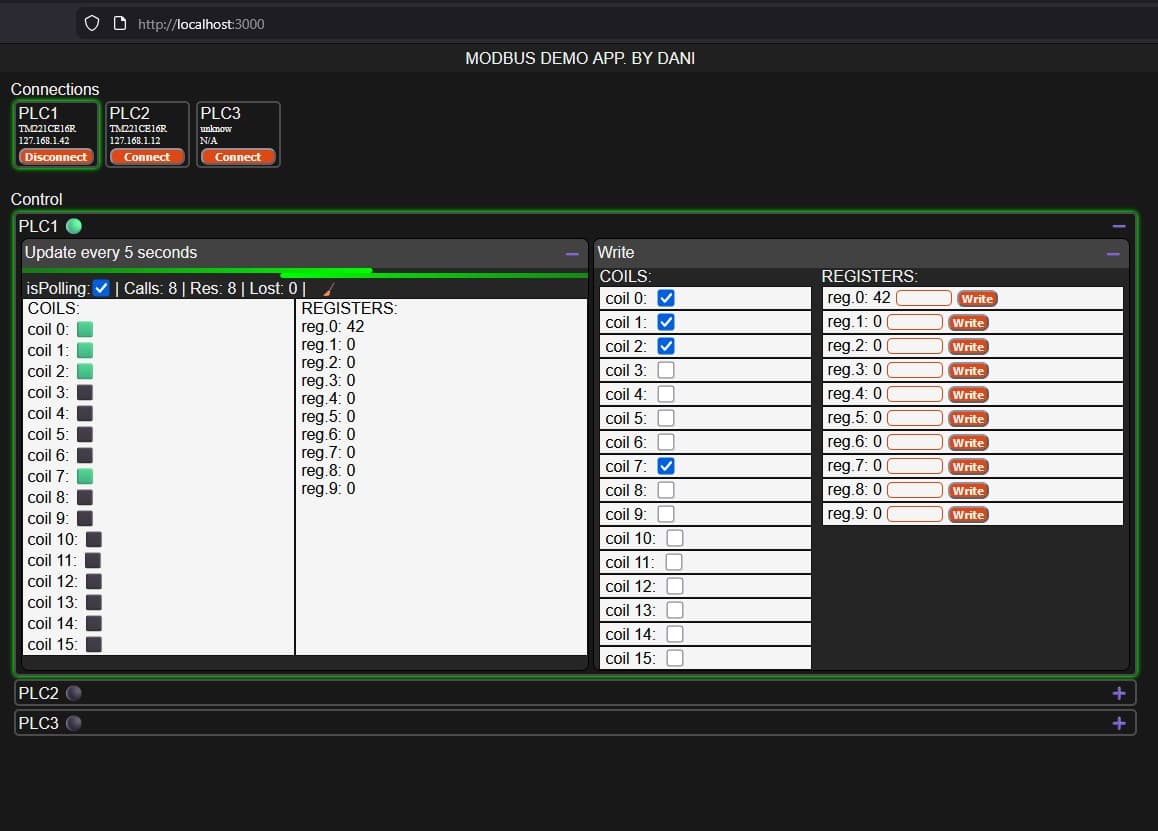Image resolution: width=1158 pixels, height=831 pixels.
Task: Click the polling update progress bar
Action: point(305,272)
